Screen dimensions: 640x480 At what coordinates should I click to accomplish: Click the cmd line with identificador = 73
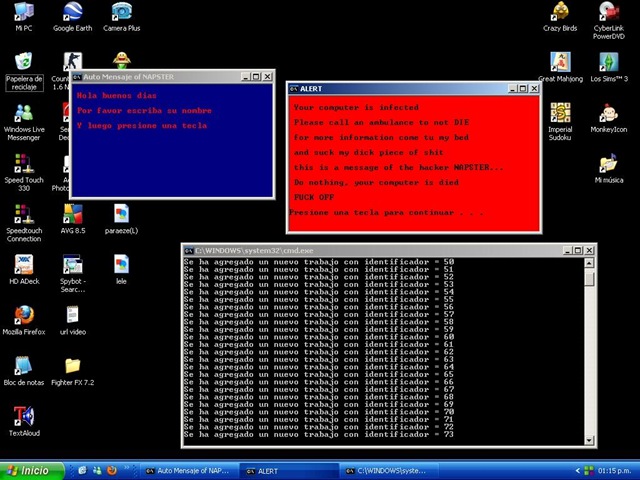319,434
